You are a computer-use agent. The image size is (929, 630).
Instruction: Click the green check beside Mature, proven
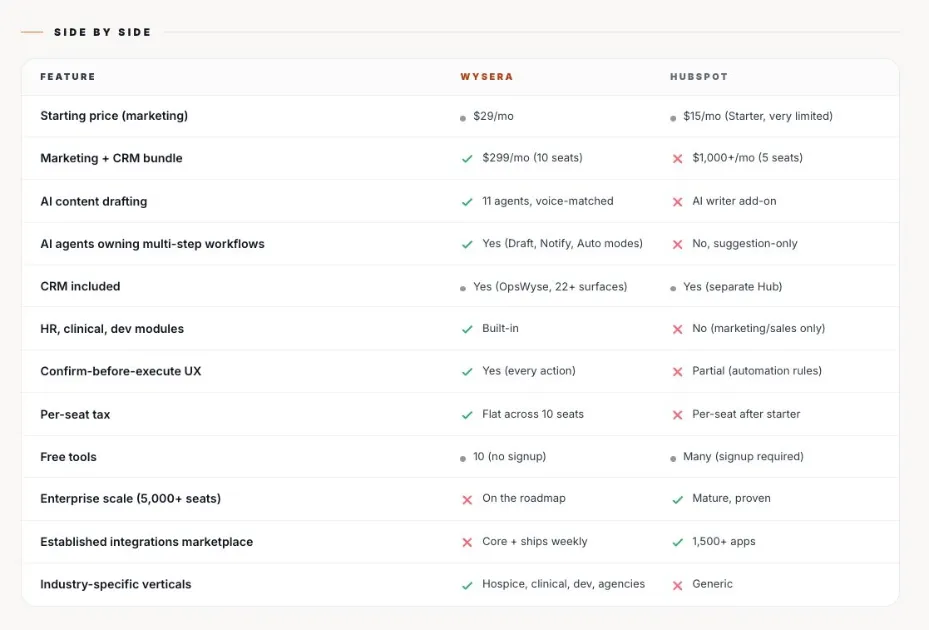[x=677, y=500]
